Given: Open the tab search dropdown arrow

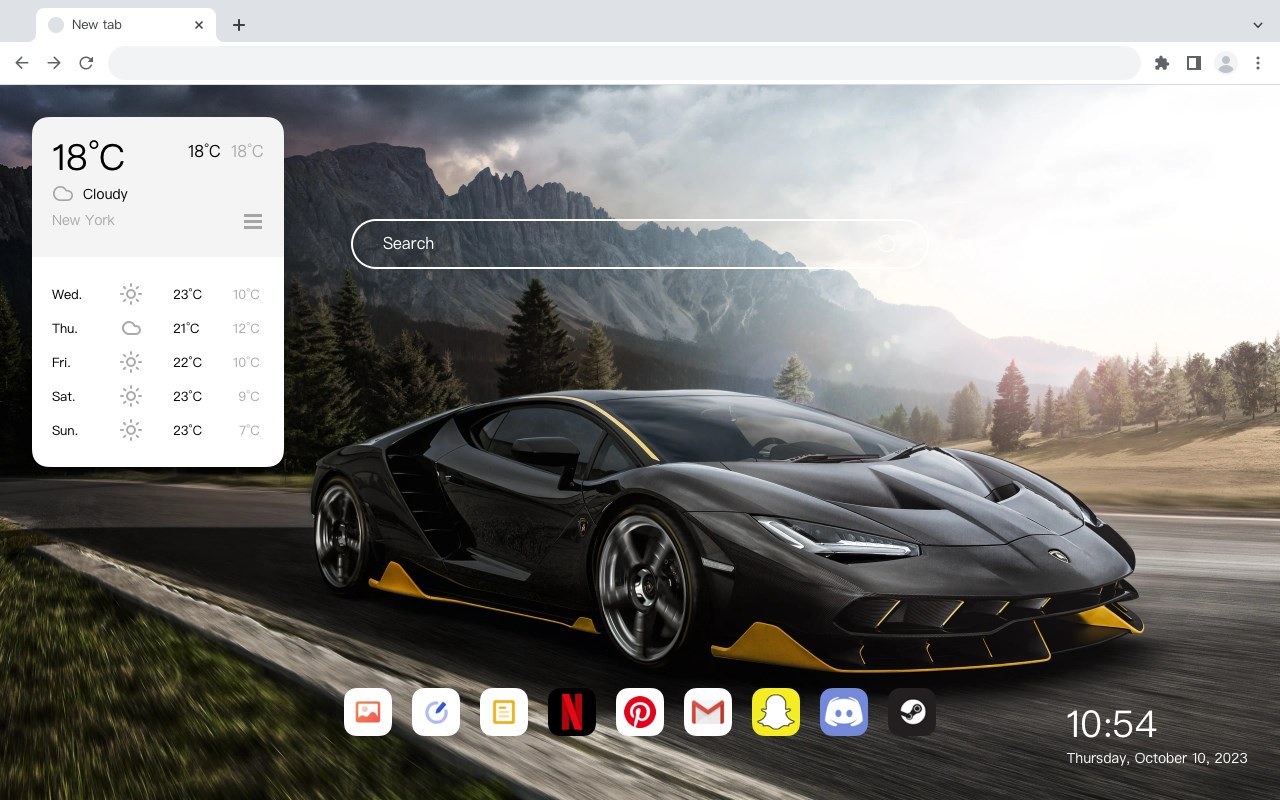Looking at the screenshot, I should (x=1257, y=25).
